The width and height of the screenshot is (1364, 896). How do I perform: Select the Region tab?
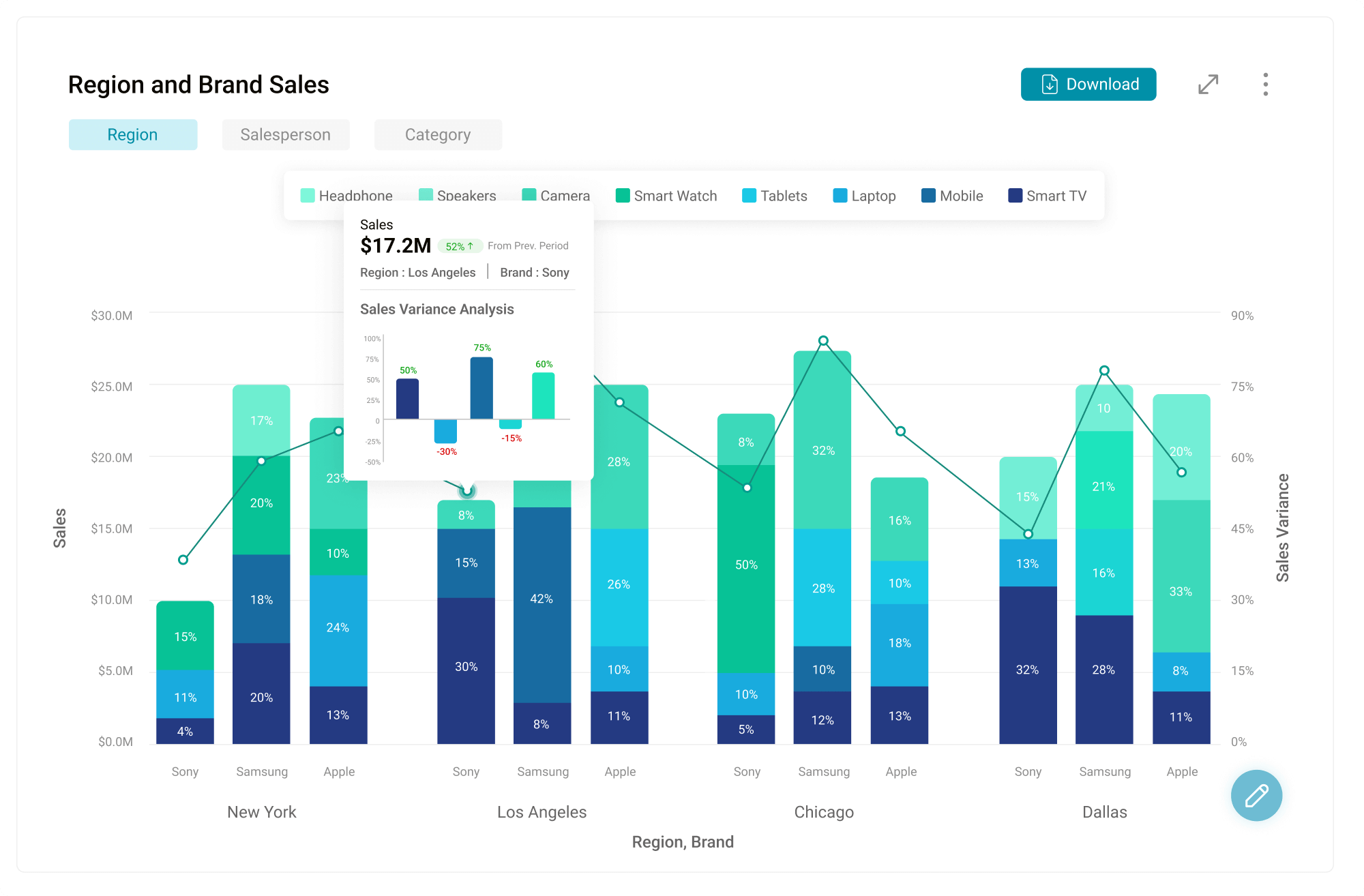(133, 134)
